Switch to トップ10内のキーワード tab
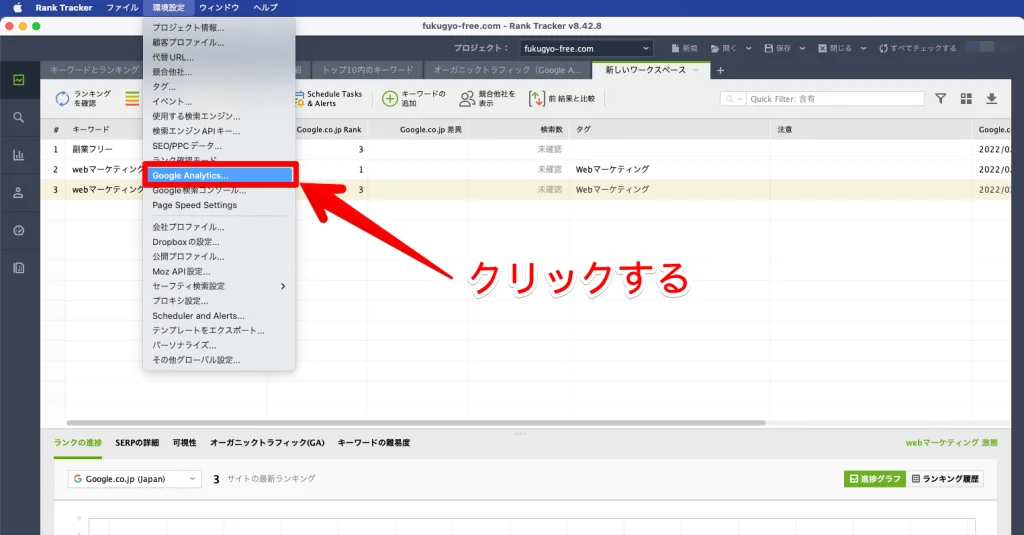 pos(368,70)
